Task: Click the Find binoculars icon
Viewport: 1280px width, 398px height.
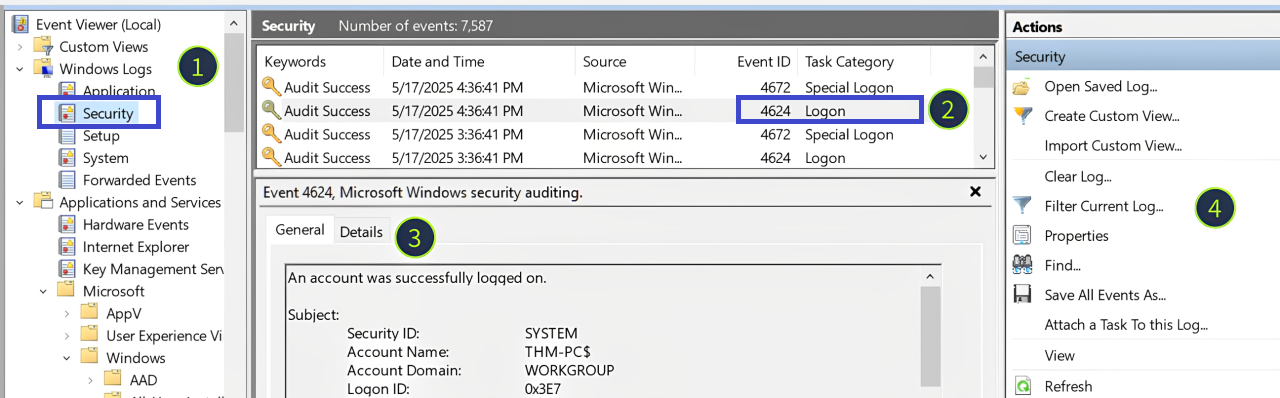Action: point(1022,265)
